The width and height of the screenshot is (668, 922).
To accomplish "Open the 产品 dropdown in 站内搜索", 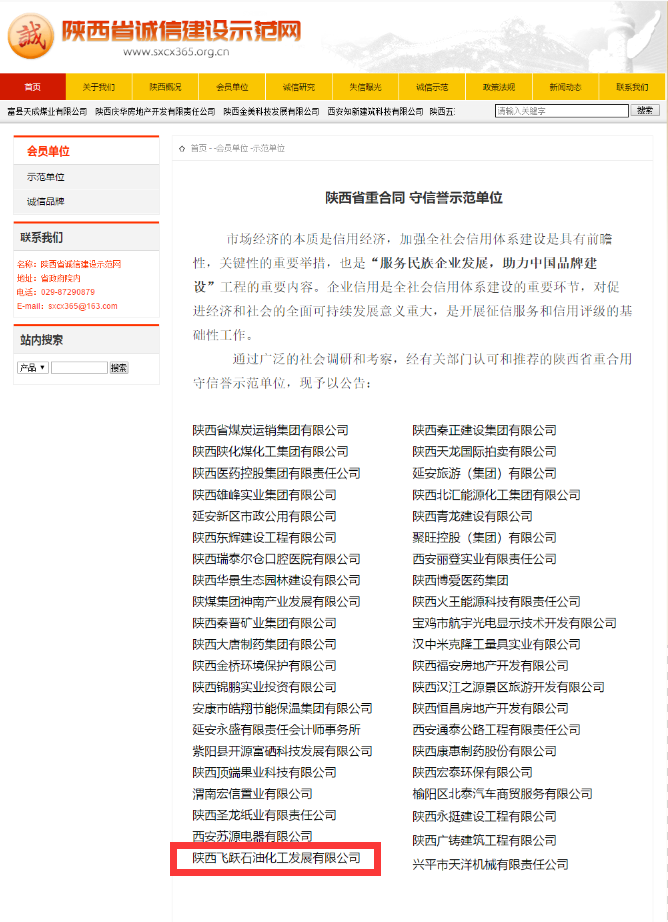I will tap(32, 368).
